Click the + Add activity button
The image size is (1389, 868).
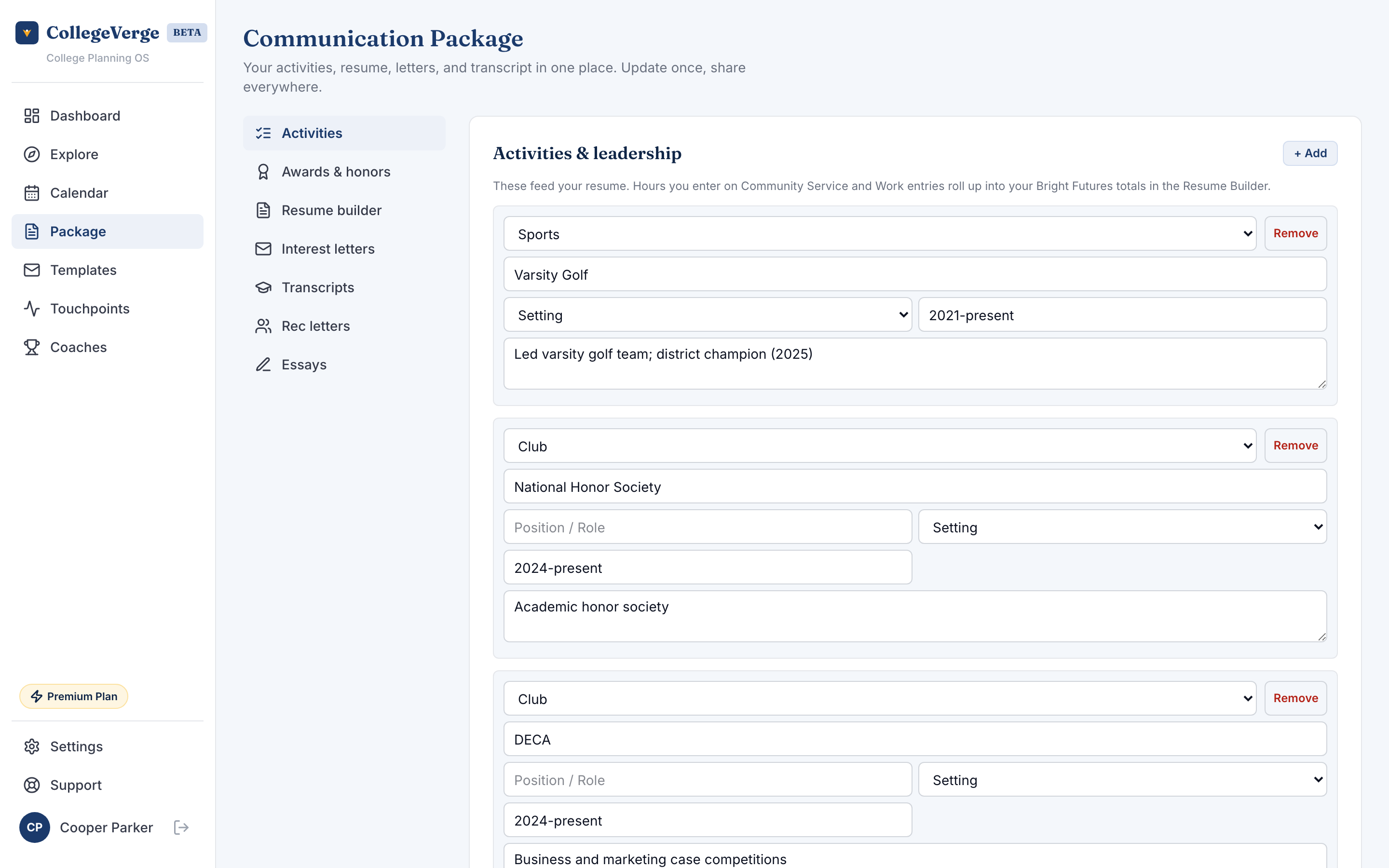click(1310, 153)
